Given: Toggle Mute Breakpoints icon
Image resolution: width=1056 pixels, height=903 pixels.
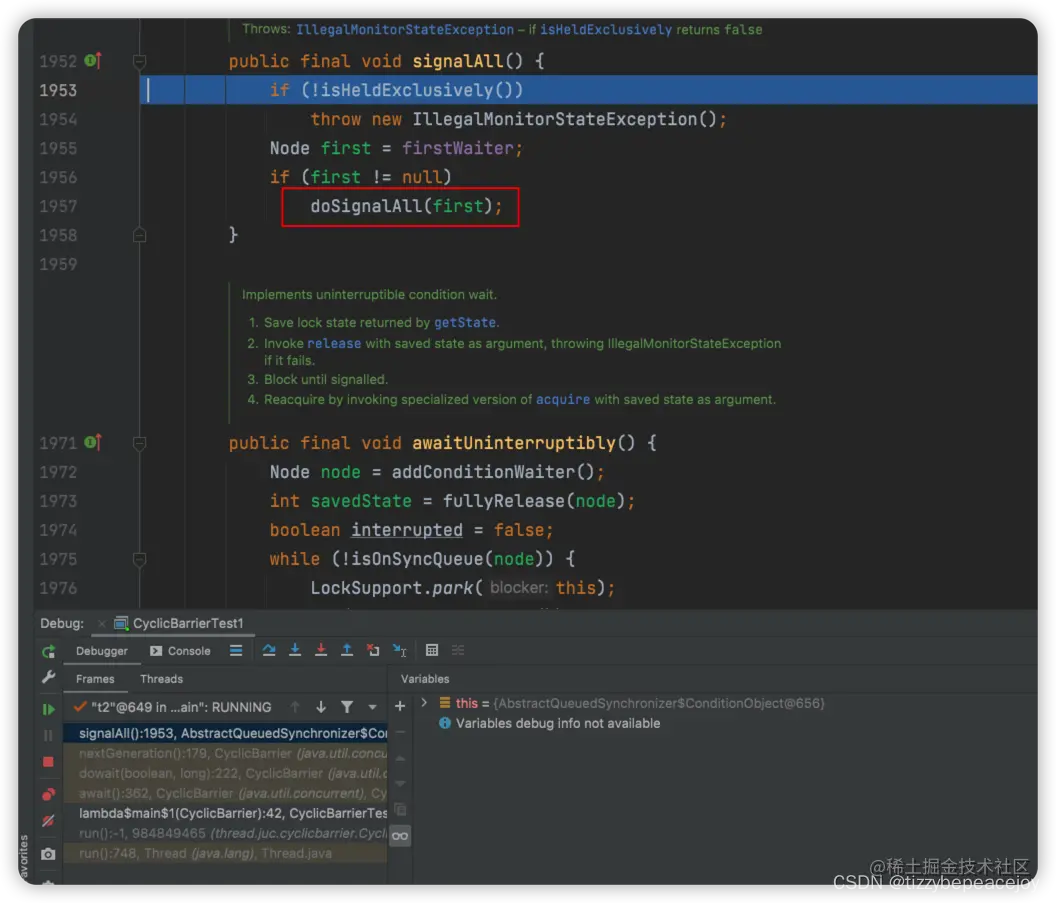Looking at the screenshot, I should [48, 821].
